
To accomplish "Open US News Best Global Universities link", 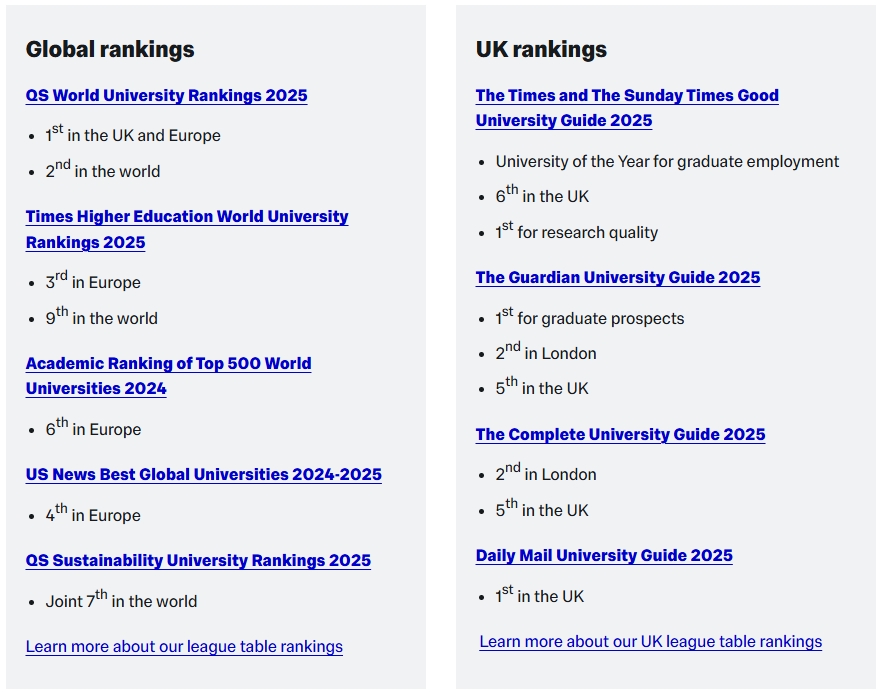I will [x=203, y=474].
